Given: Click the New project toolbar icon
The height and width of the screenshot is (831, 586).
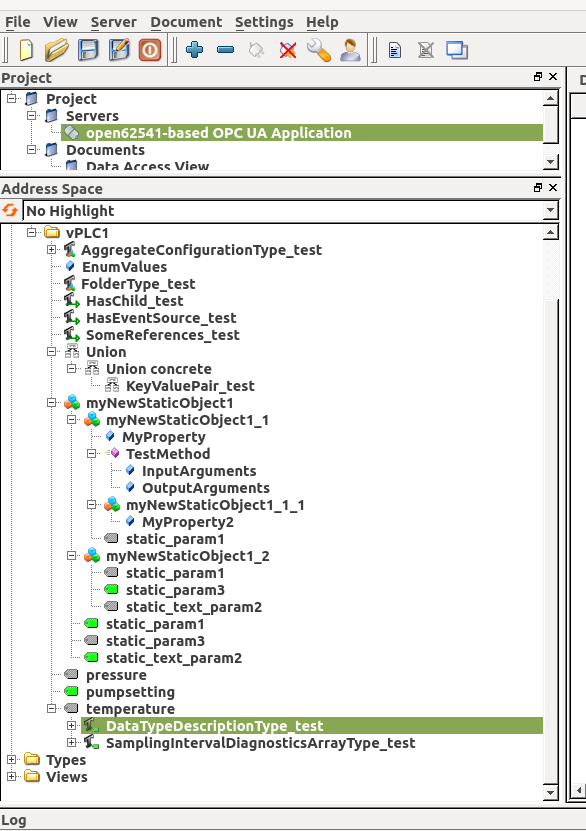Looking at the screenshot, I should pyautogui.click(x=26, y=50).
